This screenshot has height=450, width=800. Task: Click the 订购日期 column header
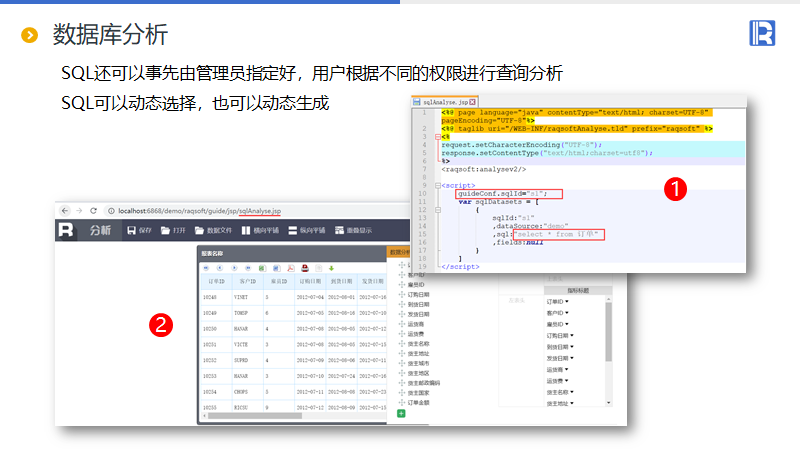[x=310, y=281]
